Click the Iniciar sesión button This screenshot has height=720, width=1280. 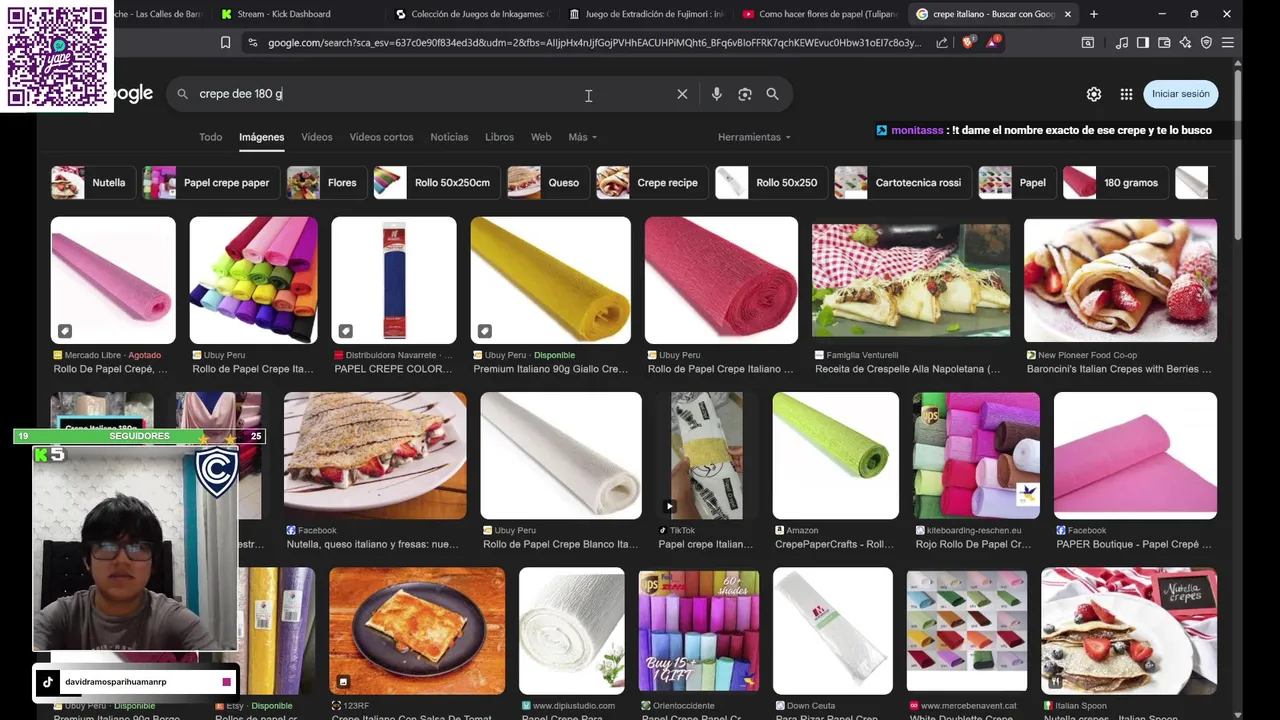click(x=1180, y=94)
